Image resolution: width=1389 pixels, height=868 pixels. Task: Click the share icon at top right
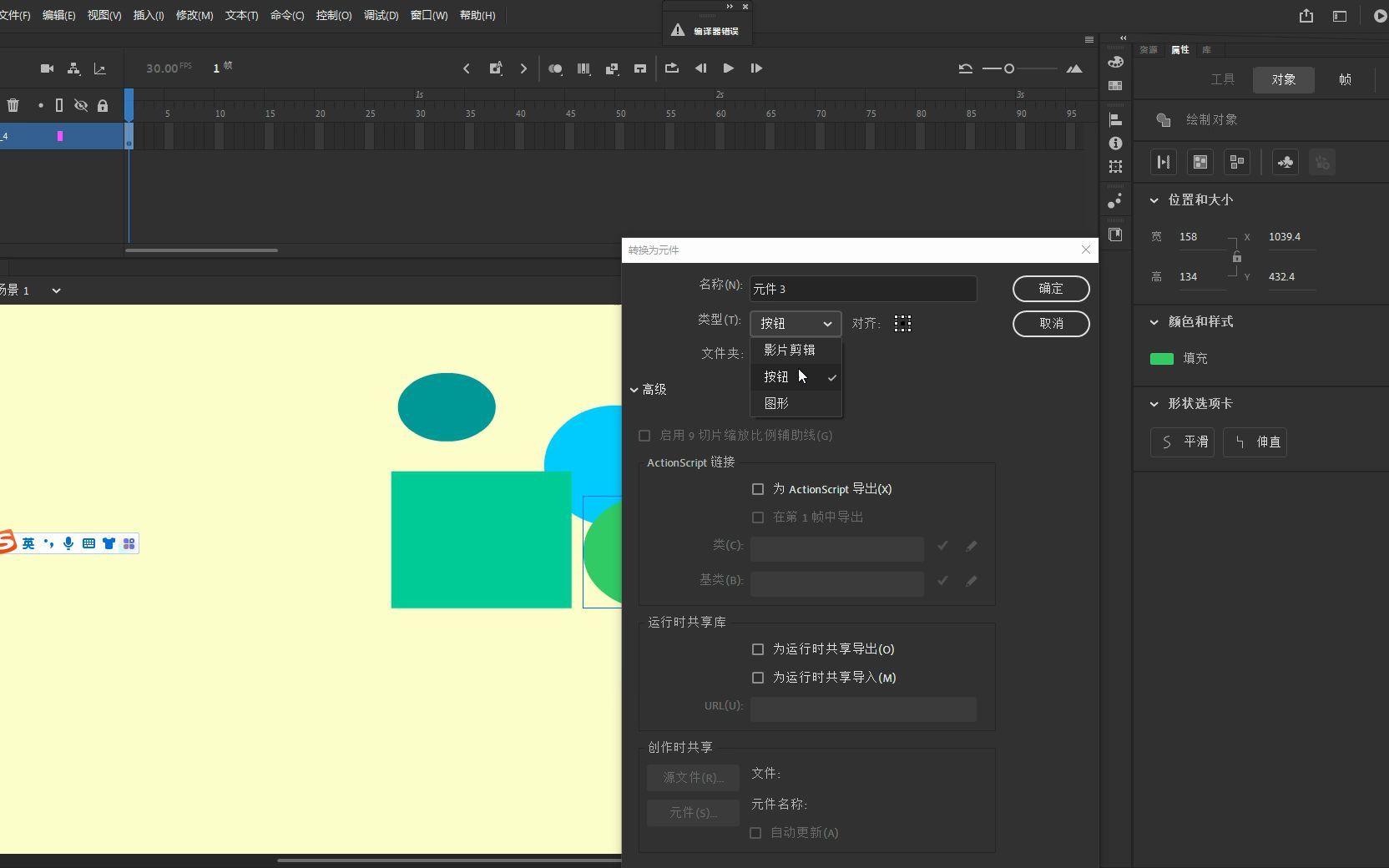tap(1306, 16)
